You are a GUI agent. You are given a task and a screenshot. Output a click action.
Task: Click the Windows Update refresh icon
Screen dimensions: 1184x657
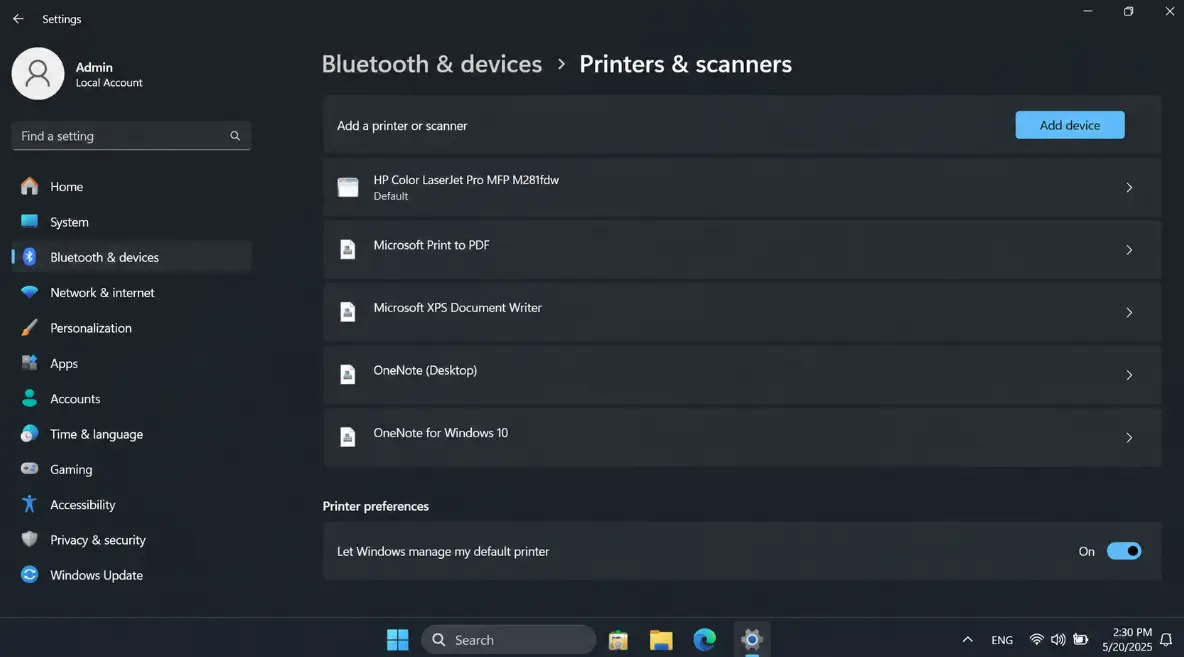click(x=29, y=575)
